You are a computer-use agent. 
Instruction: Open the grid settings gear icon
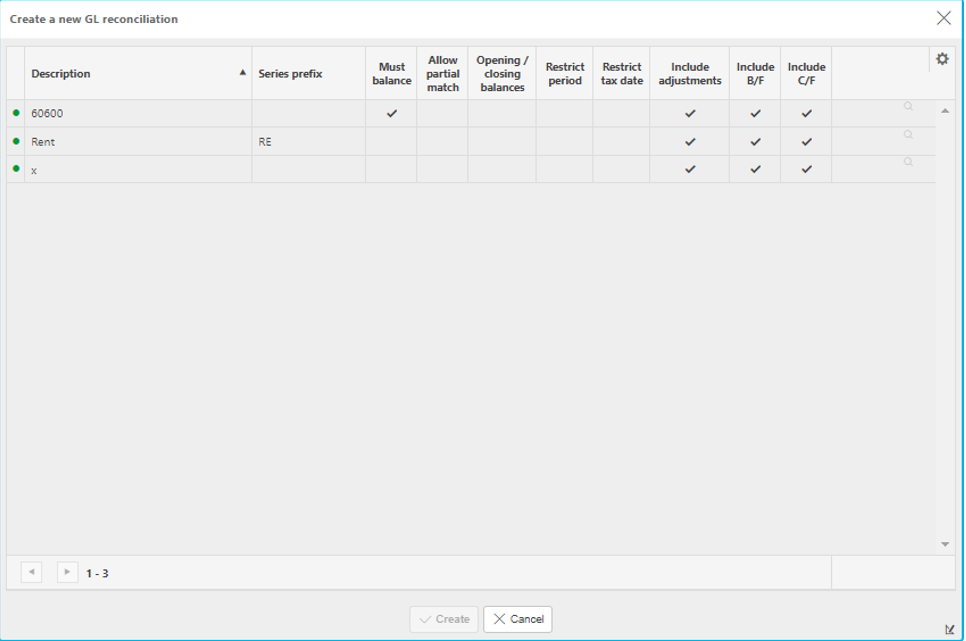point(942,59)
